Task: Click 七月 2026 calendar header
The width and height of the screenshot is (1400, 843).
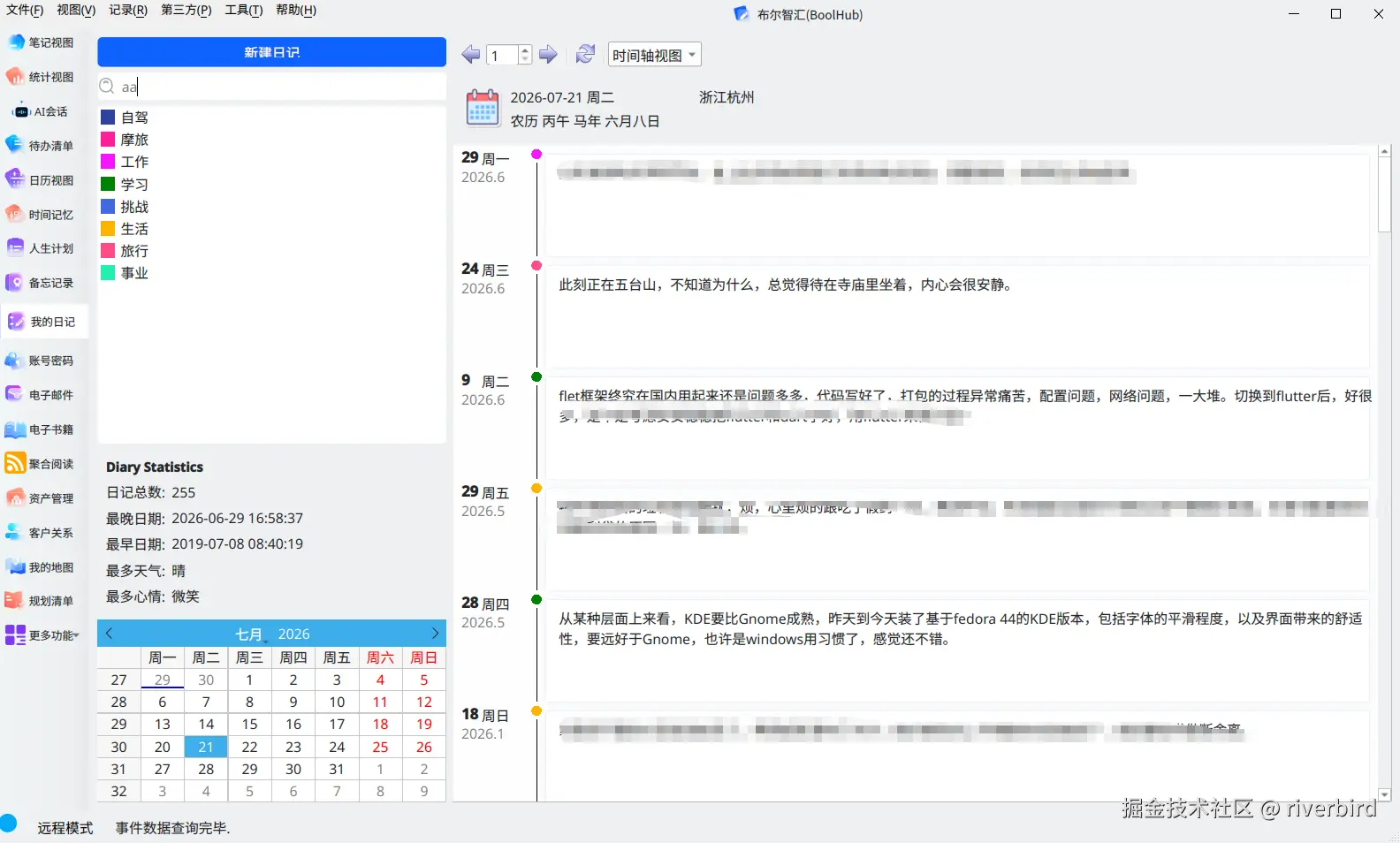Action: [x=271, y=634]
